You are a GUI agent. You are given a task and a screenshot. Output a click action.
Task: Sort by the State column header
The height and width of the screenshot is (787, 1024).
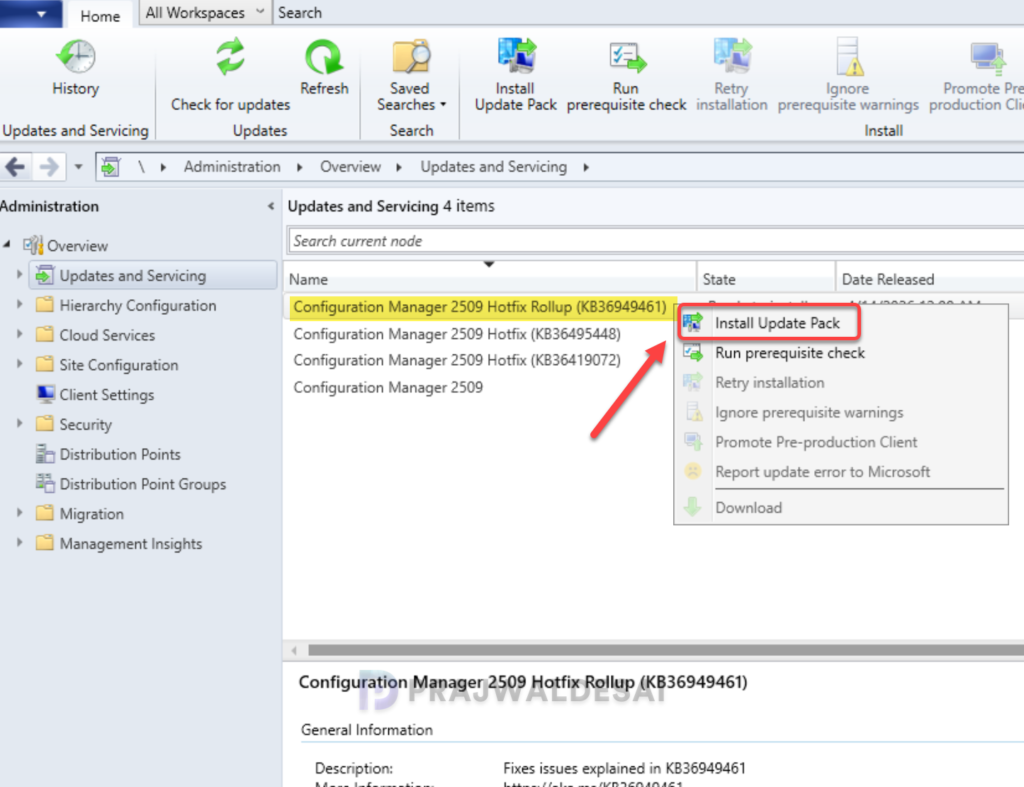tap(767, 279)
